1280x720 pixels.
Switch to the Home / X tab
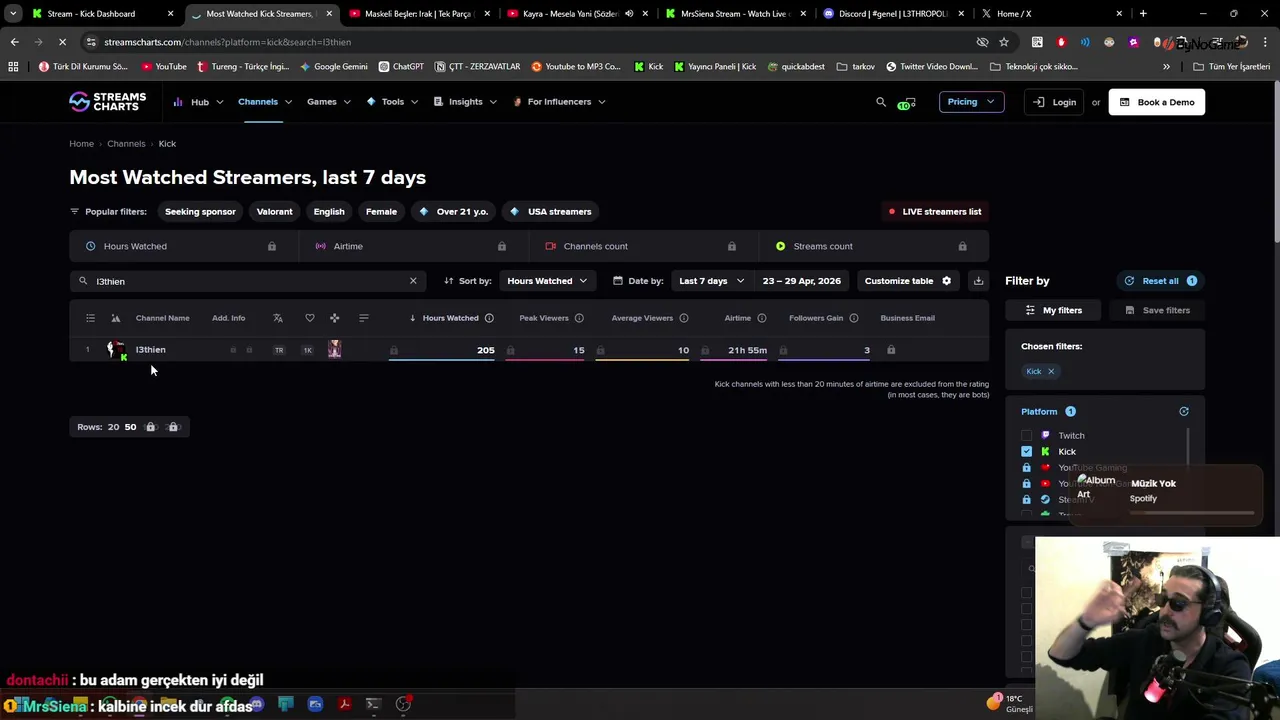tap(1050, 14)
